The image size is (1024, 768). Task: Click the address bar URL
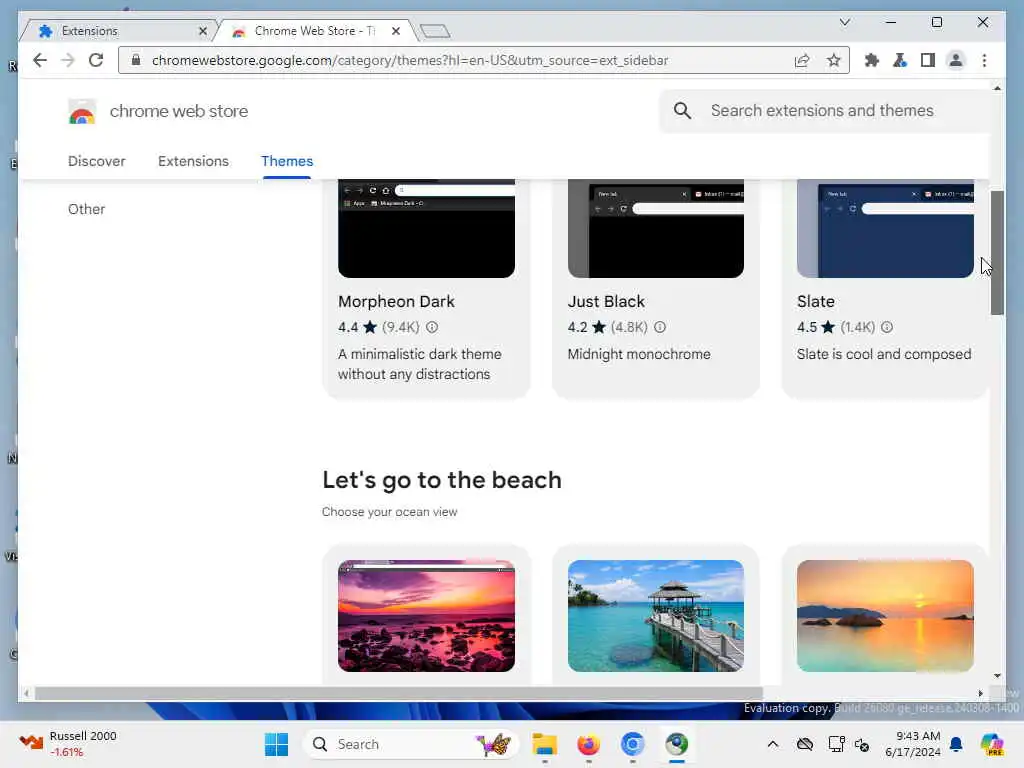click(x=409, y=60)
